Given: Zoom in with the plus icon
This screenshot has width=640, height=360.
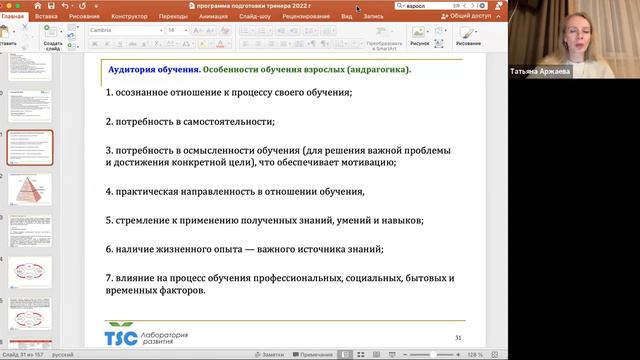Looking at the screenshot, I should (458, 355).
